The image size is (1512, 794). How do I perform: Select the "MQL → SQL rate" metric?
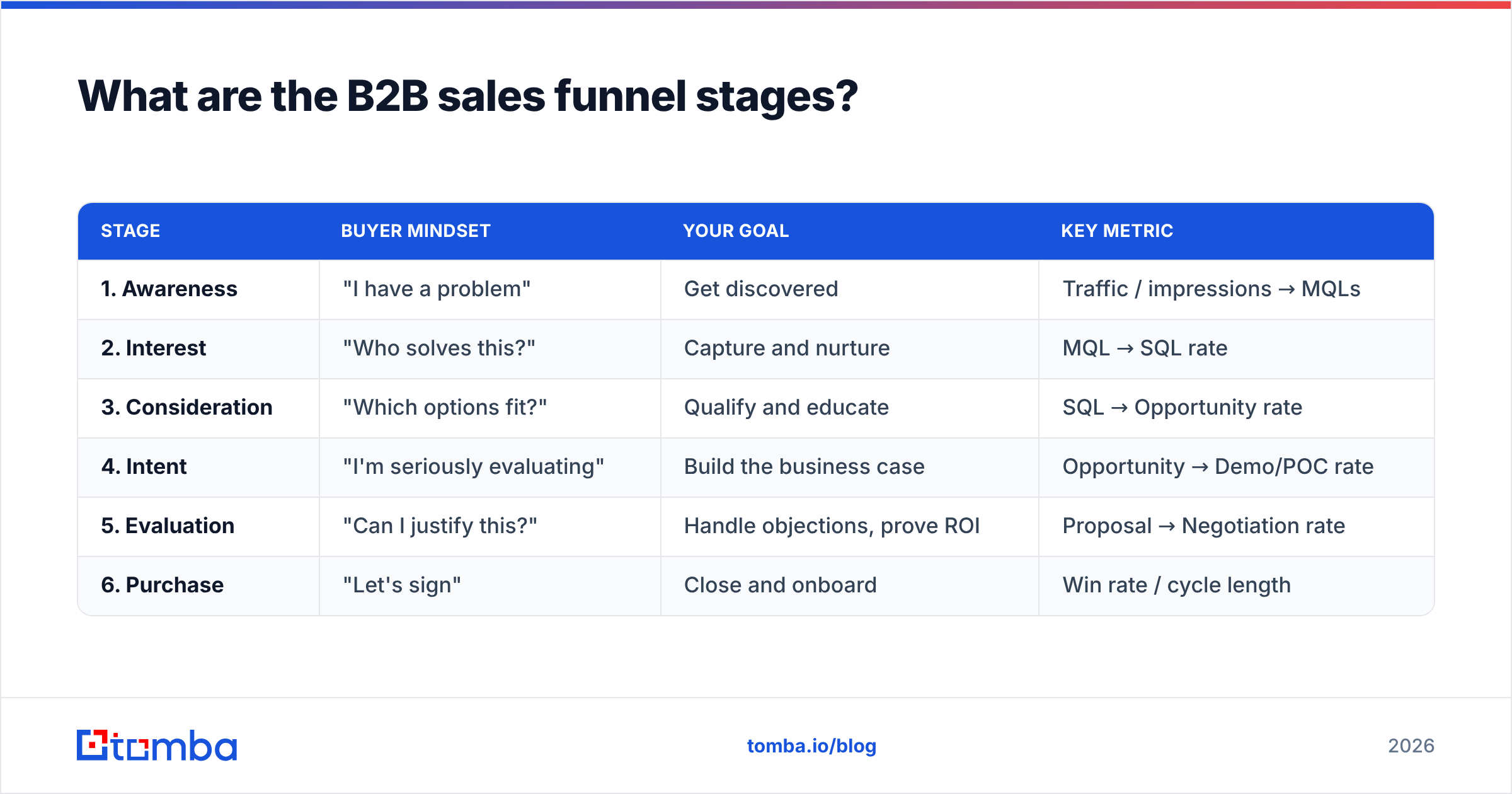[x=1237, y=348]
